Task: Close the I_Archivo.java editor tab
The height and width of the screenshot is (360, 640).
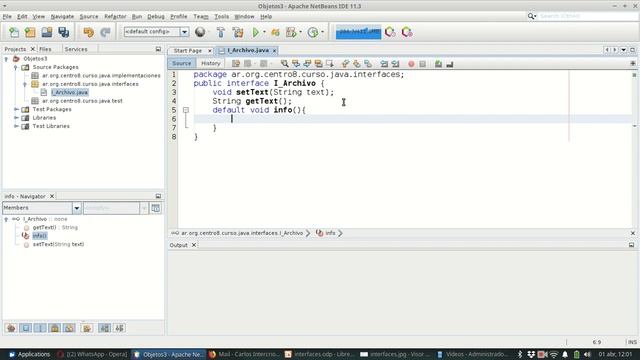Action: [x=275, y=51]
